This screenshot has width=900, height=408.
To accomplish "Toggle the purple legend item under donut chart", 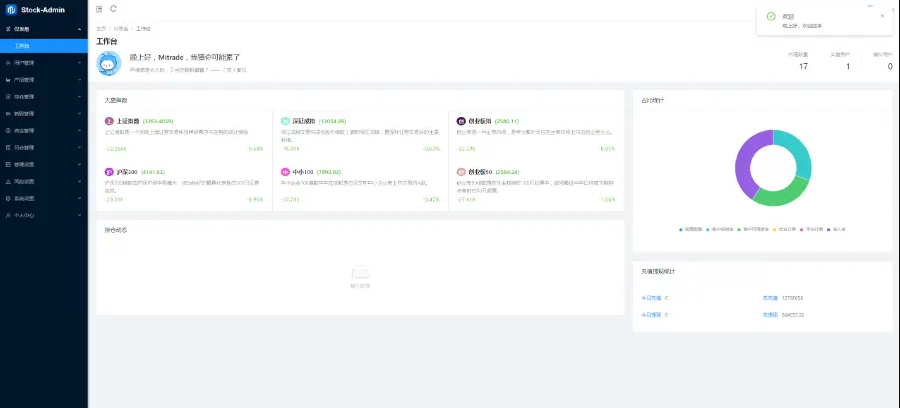I will (839, 229).
